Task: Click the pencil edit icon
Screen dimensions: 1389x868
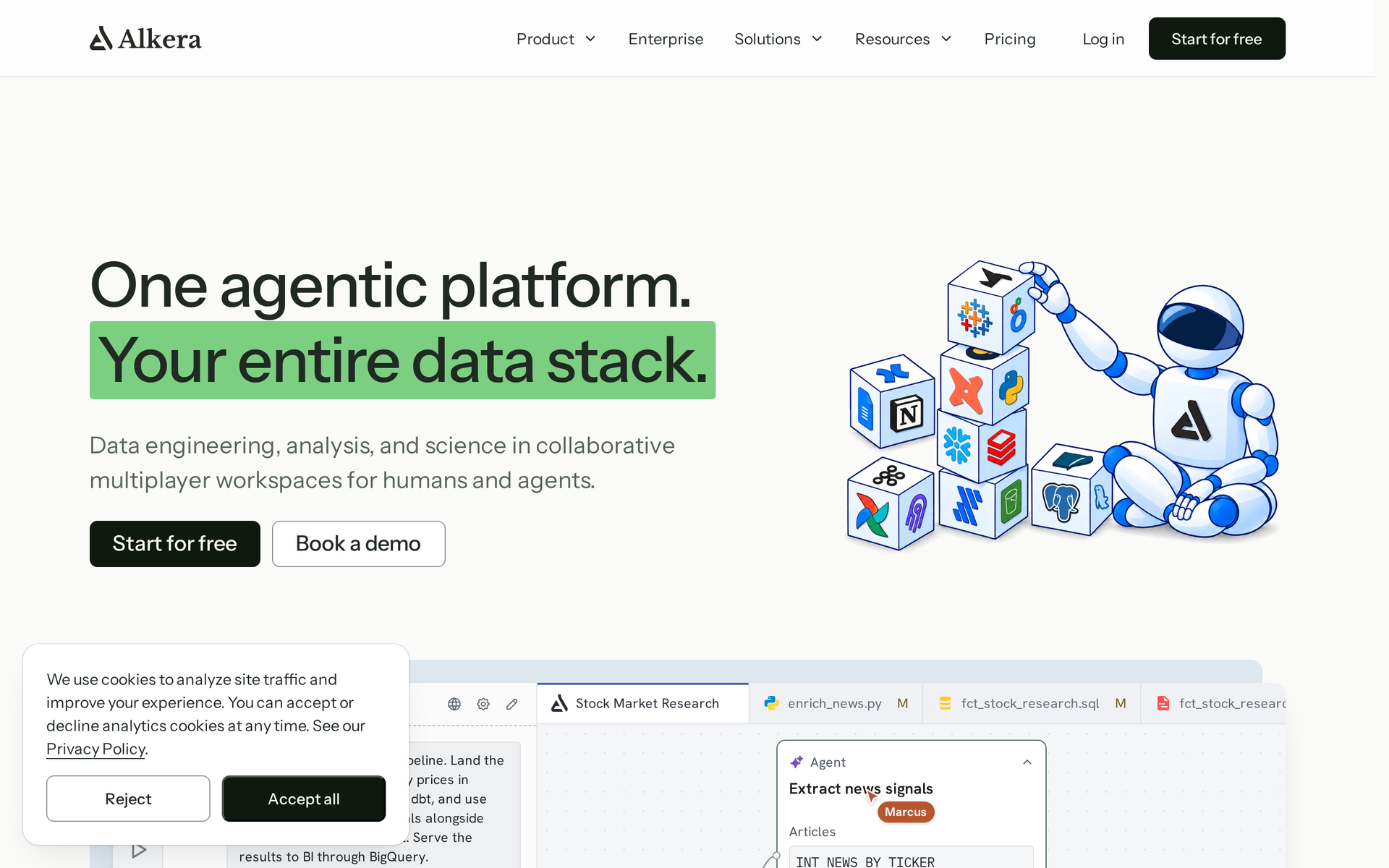Action: click(512, 704)
